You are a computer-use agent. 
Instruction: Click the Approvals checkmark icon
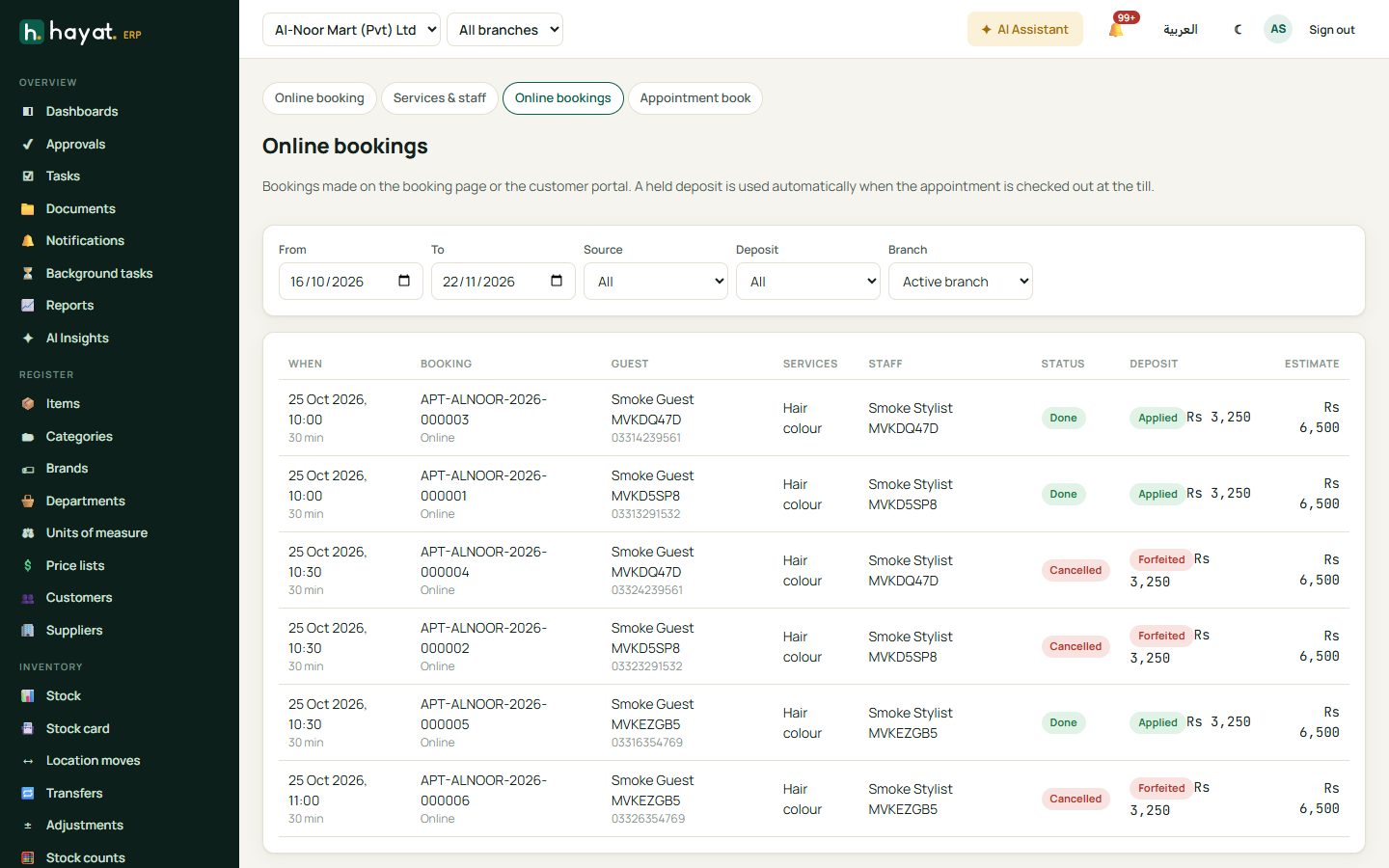[x=28, y=145]
